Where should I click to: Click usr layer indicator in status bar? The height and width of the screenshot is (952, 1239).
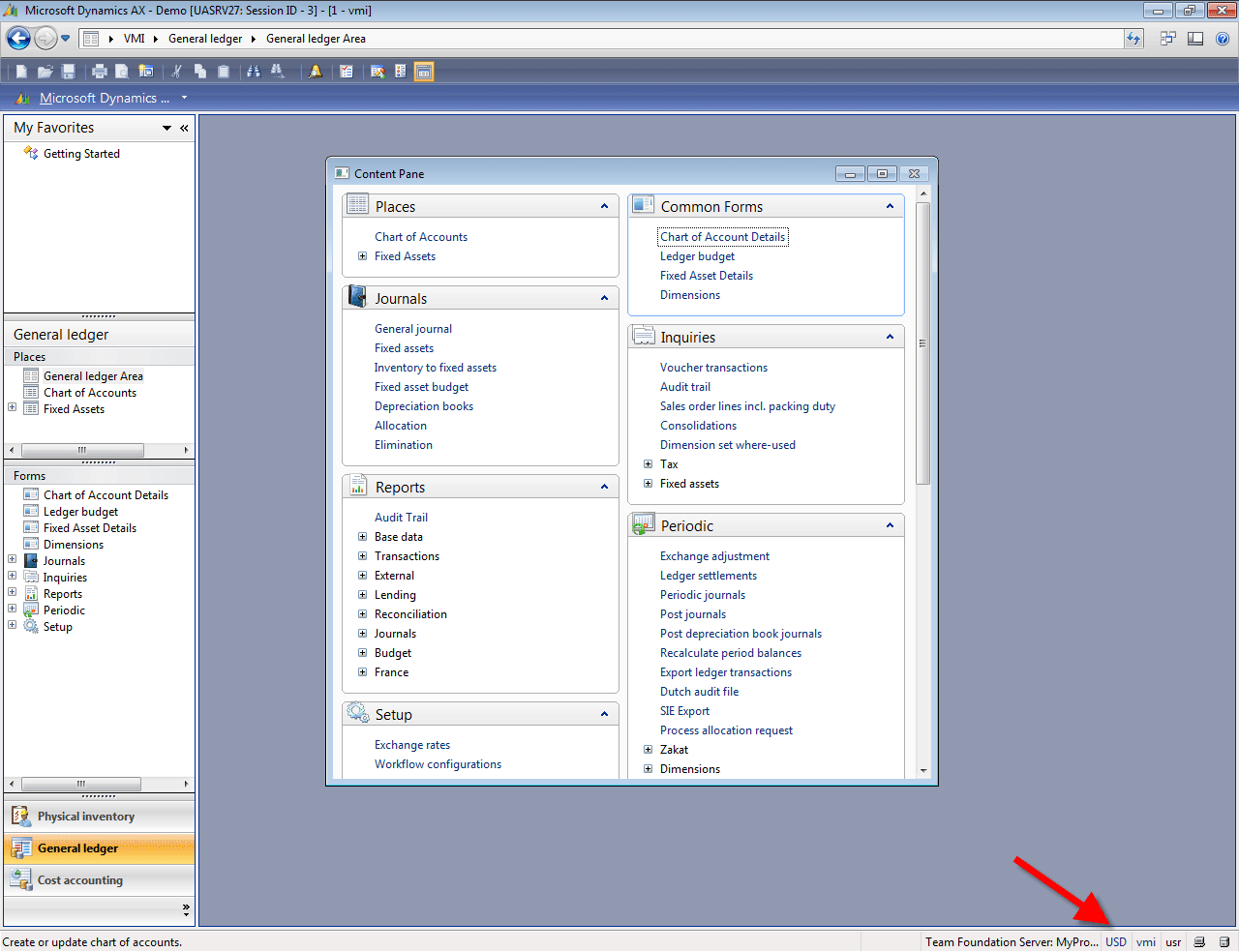coord(1173,942)
